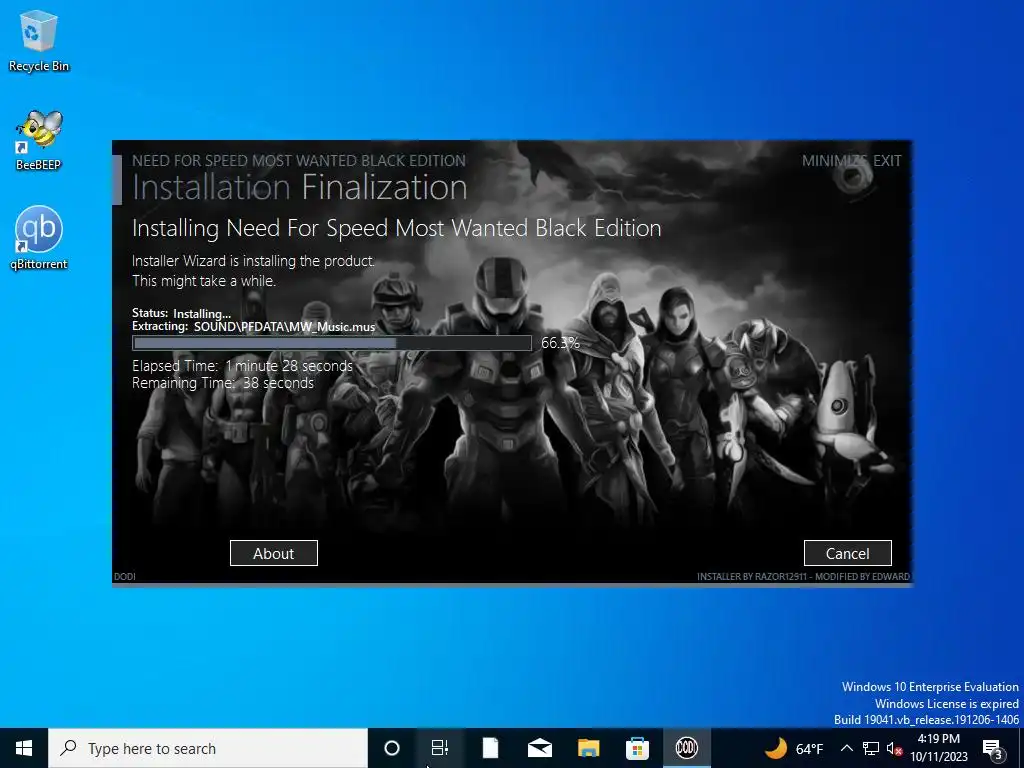This screenshot has width=1024, height=768.
Task: Focus the taskbar search box
Action: click(x=208, y=748)
